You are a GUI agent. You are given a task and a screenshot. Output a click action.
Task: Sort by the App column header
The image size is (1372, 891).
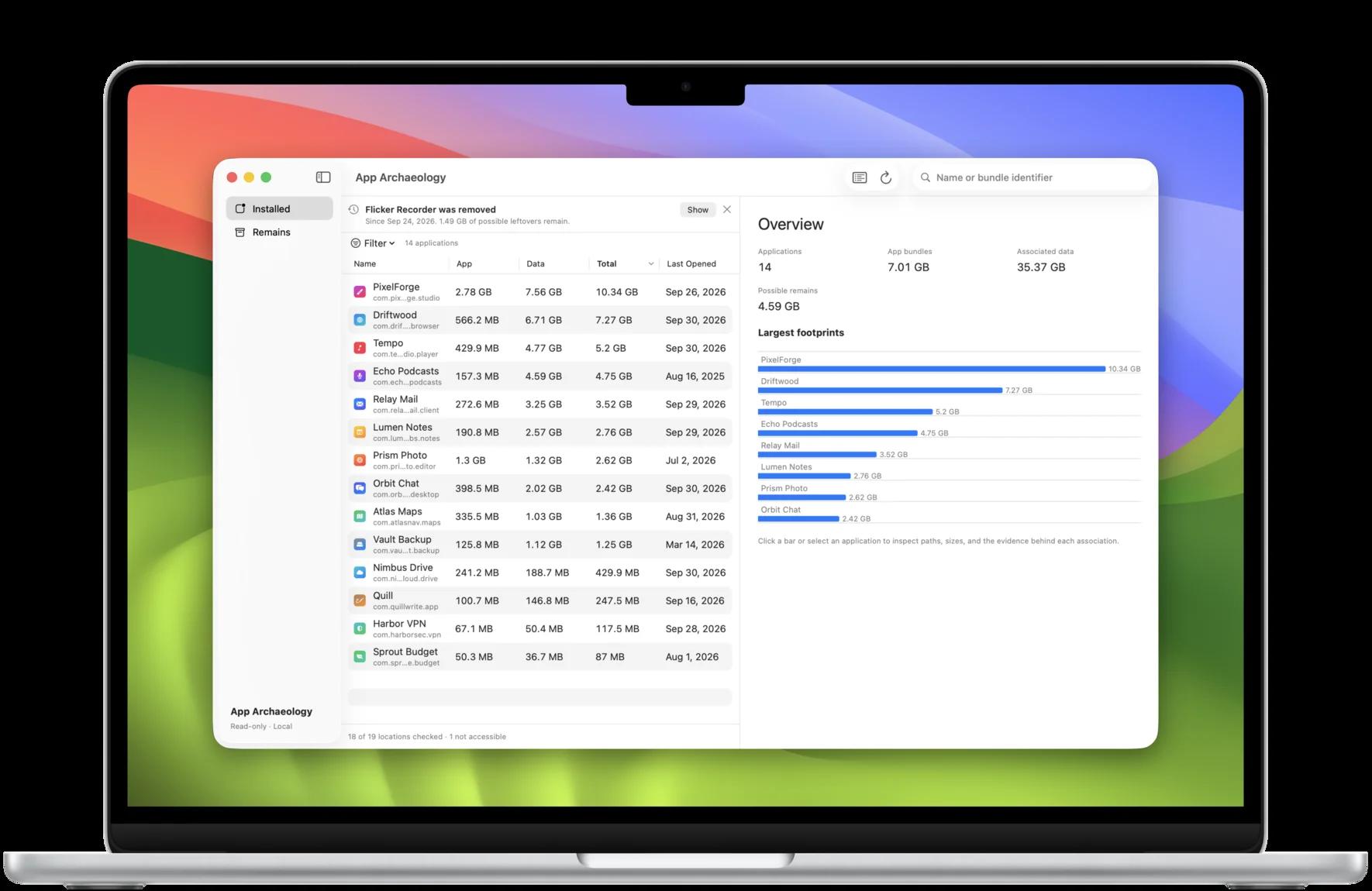pos(464,264)
